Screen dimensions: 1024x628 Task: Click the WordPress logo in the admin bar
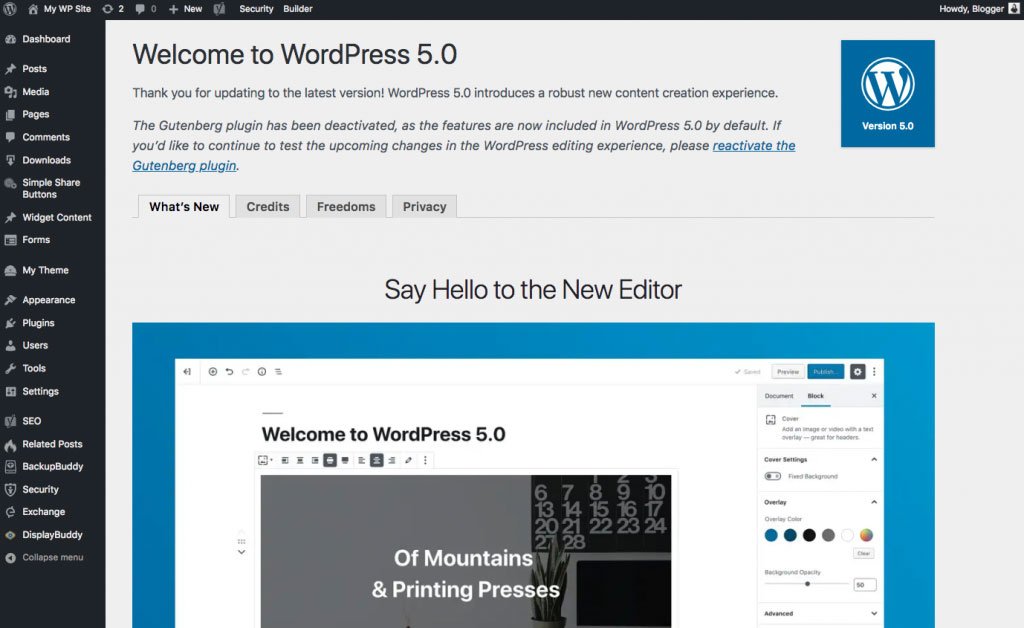(x=10, y=9)
